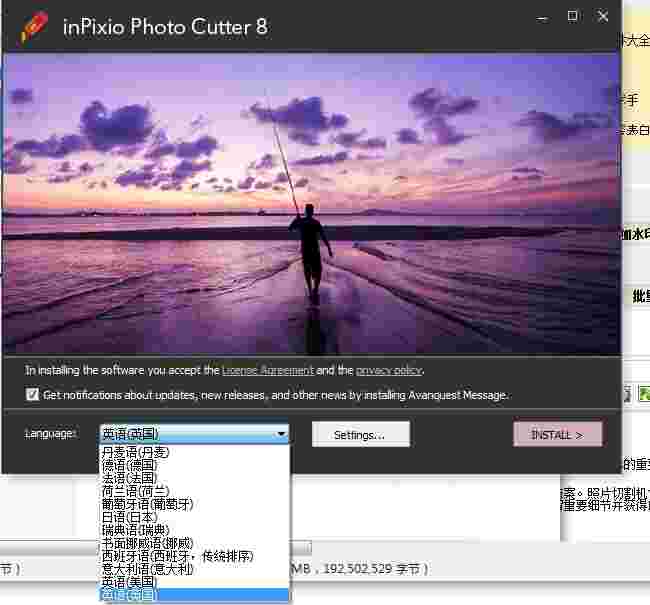Uncheck Avanquest Message notifications checkbox

tap(32, 394)
